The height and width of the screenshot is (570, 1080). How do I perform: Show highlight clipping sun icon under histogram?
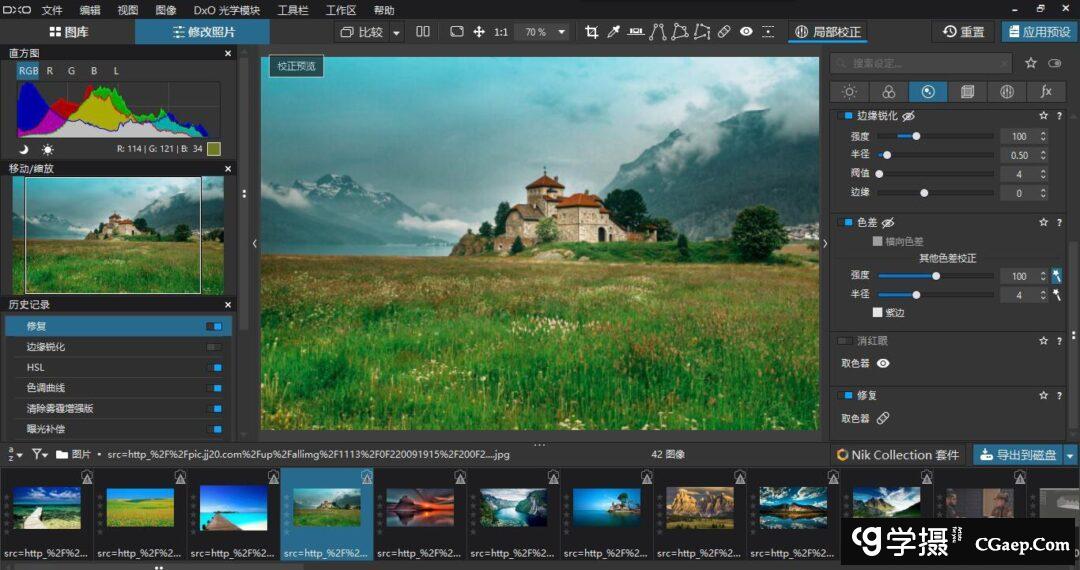click(x=48, y=149)
